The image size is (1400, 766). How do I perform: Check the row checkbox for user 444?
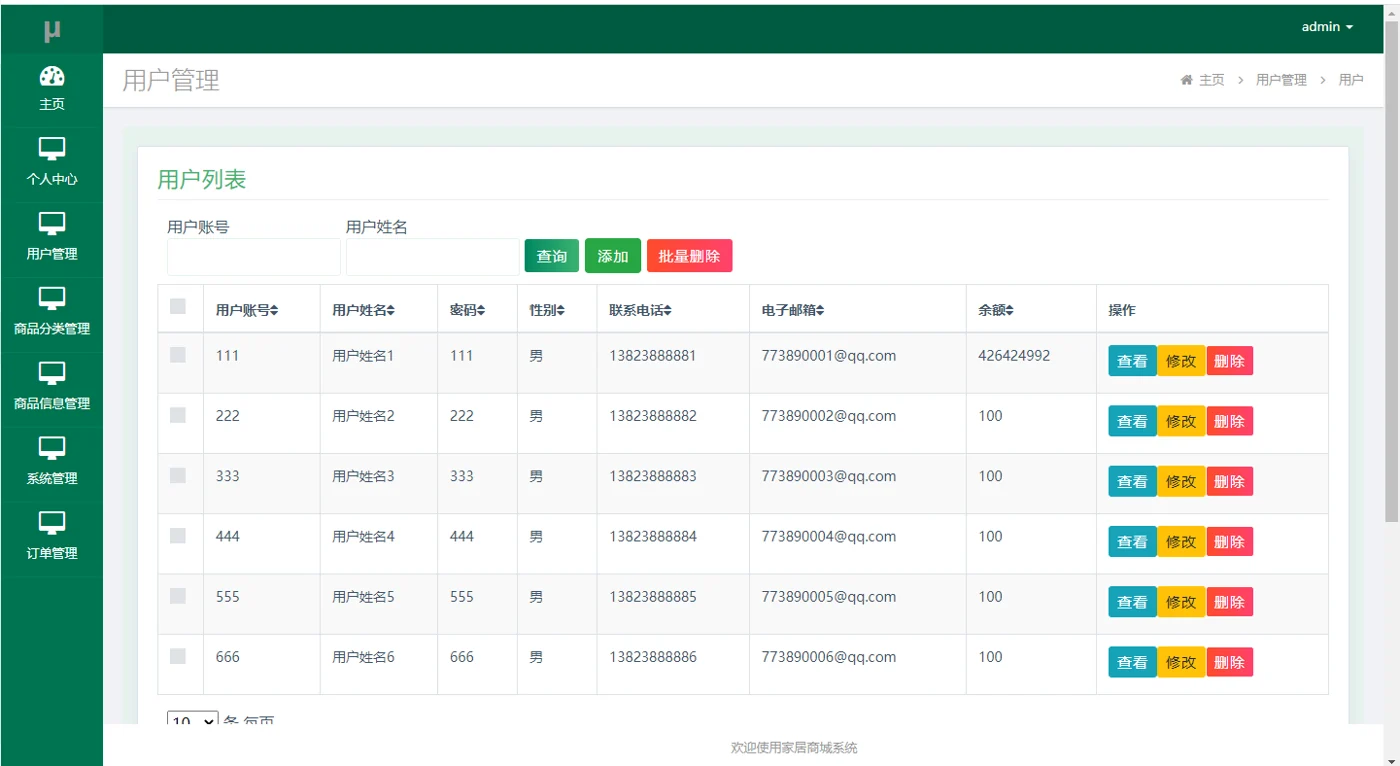[178, 535]
